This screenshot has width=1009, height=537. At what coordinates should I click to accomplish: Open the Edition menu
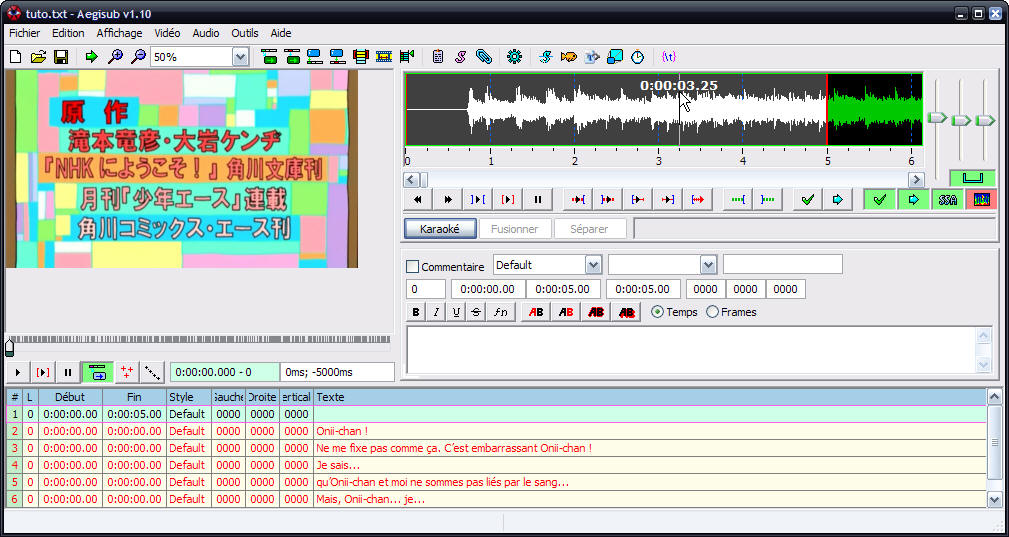(68, 33)
